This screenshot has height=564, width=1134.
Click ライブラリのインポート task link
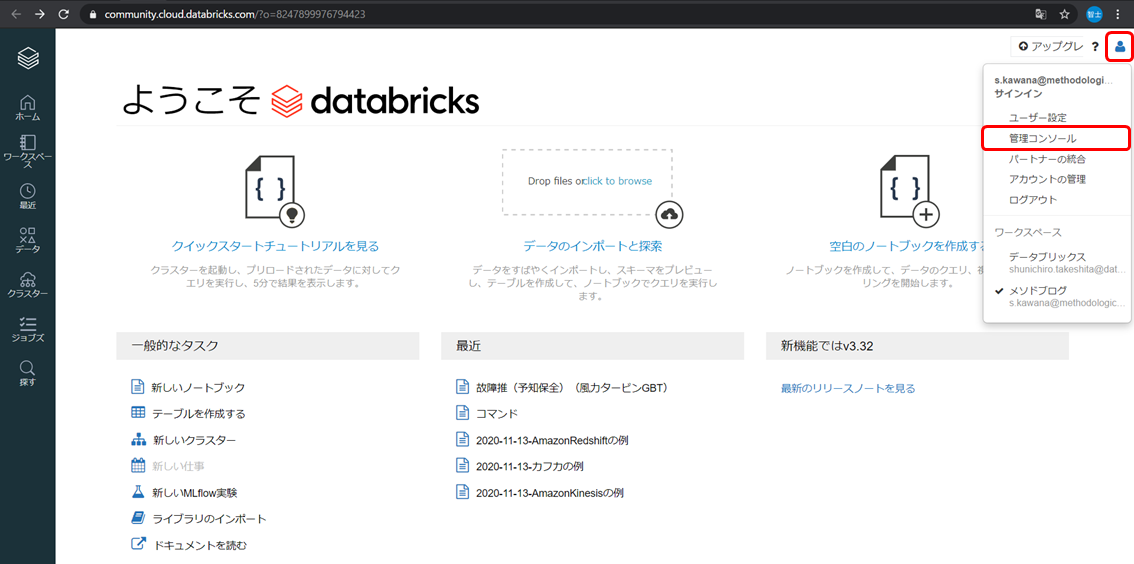(209, 518)
